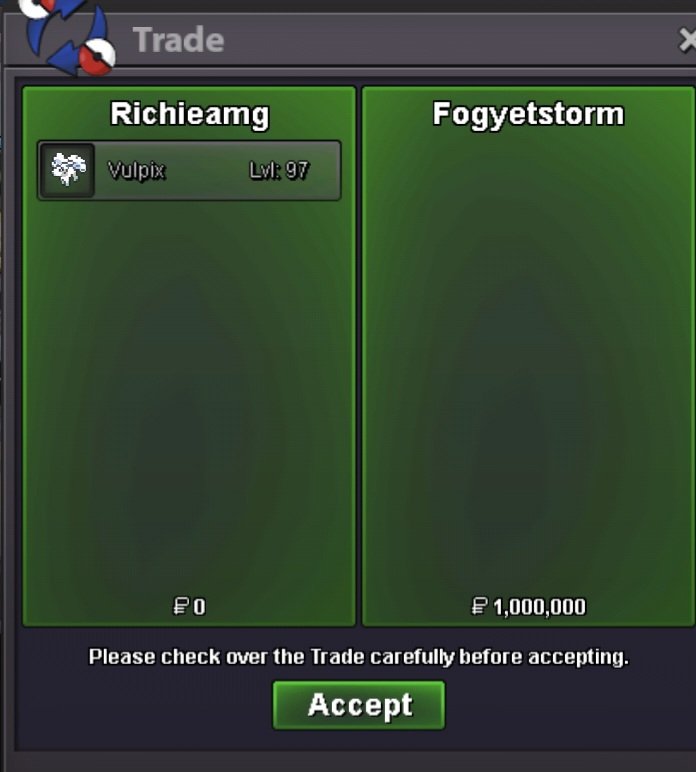Viewport: 696px width, 772px height.
Task: Select the Vulpix sprite icon
Action: (67, 170)
